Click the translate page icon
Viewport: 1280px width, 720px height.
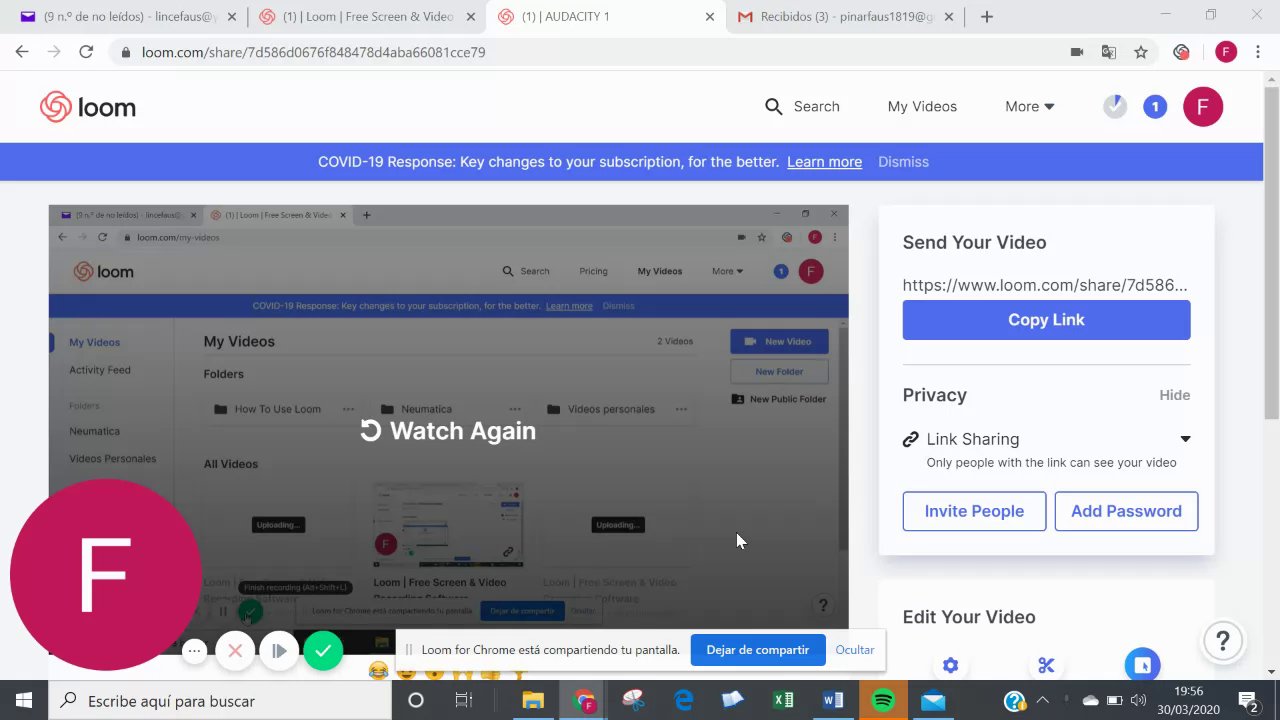pos(1109,52)
